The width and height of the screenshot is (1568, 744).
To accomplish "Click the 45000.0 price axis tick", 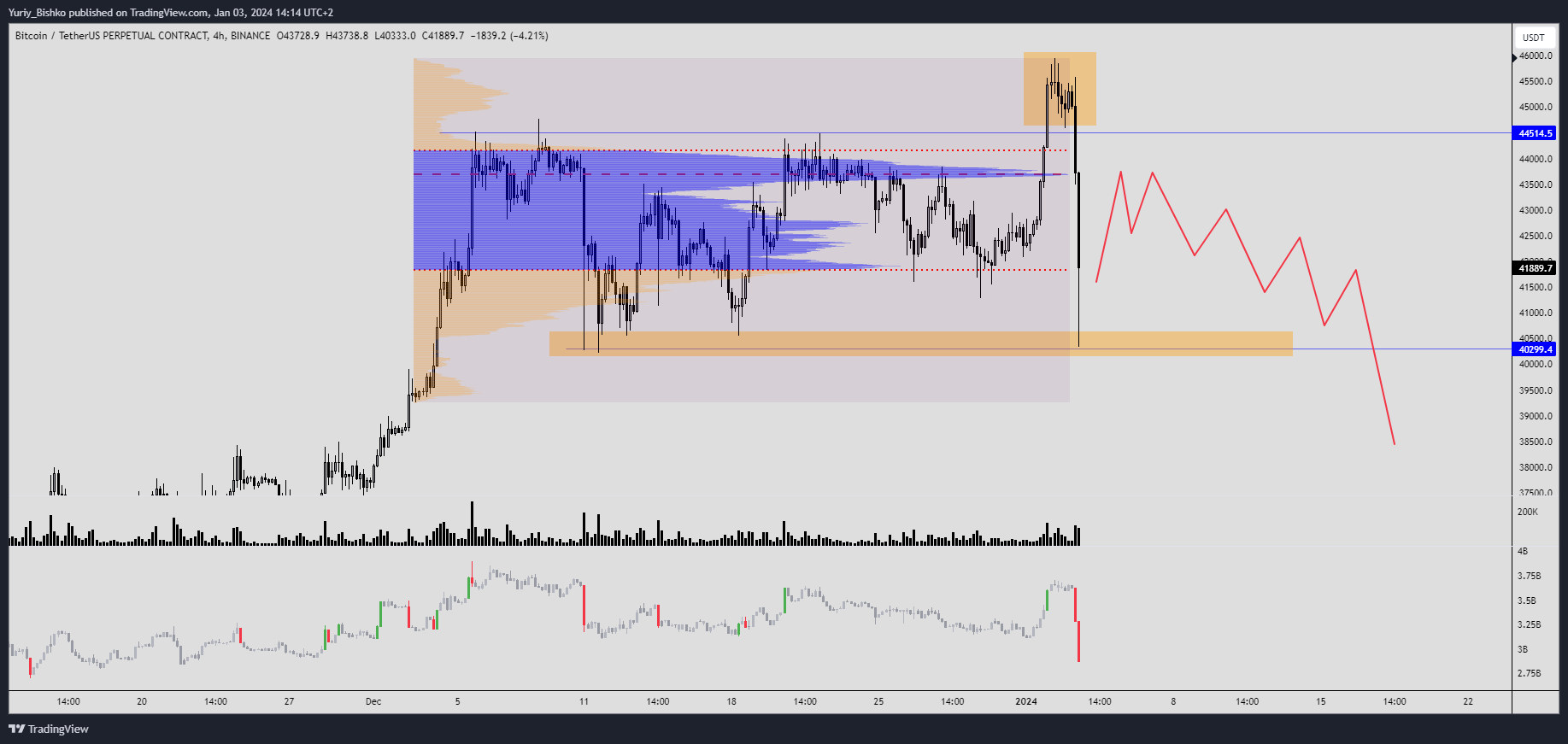I will [1536, 108].
